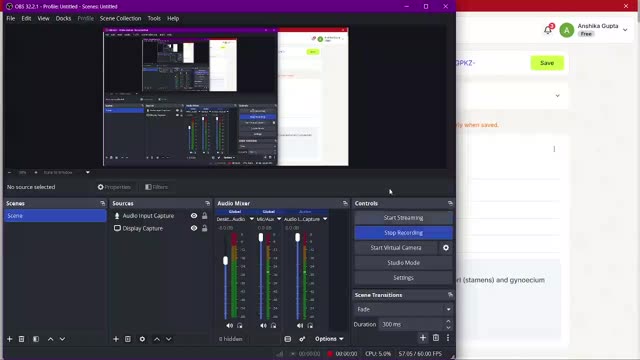Open Virtual Camera settings gear

[x=446, y=248]
